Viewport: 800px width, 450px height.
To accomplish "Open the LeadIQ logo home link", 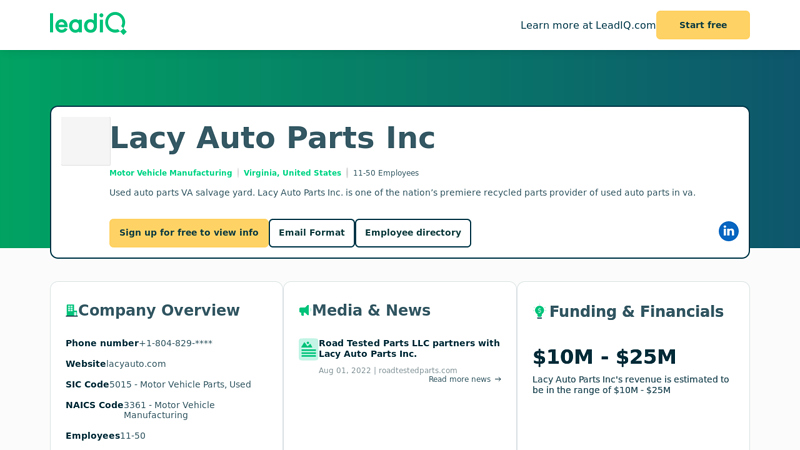I will pyautogui.click(x=88, y=23).
